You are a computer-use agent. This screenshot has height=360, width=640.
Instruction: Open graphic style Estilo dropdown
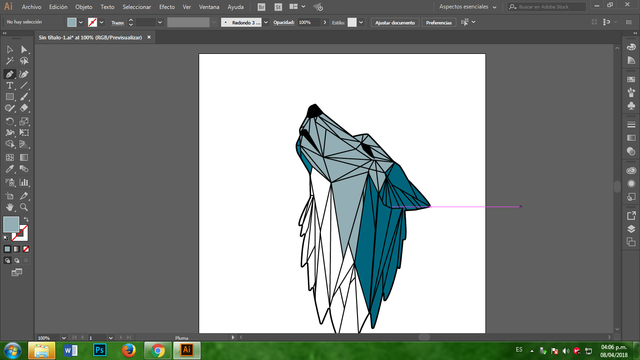(x=361, y=22)
